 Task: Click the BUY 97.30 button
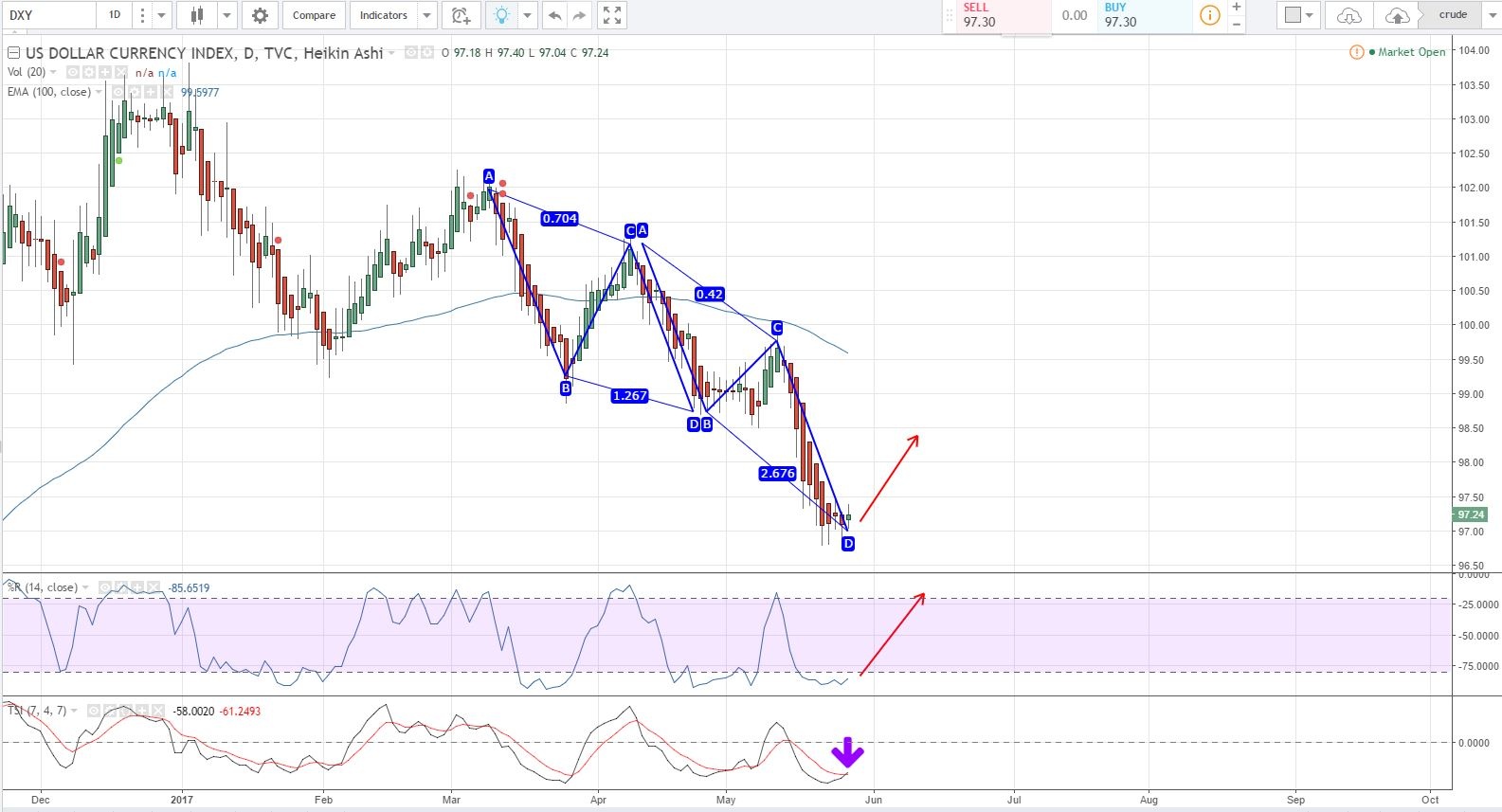[1143, 15]
